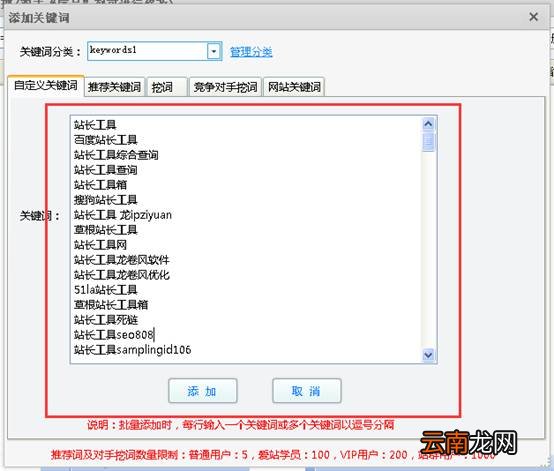
Task: Click the keywords1 text in category box
Action: click(x=113, y=50)
